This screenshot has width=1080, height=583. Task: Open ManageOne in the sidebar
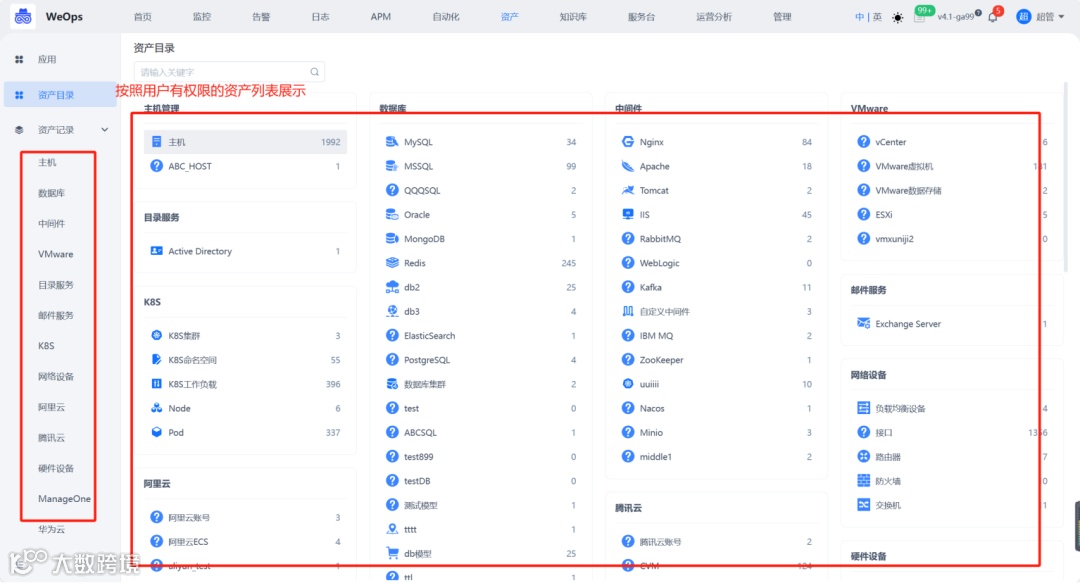(64, 498)
